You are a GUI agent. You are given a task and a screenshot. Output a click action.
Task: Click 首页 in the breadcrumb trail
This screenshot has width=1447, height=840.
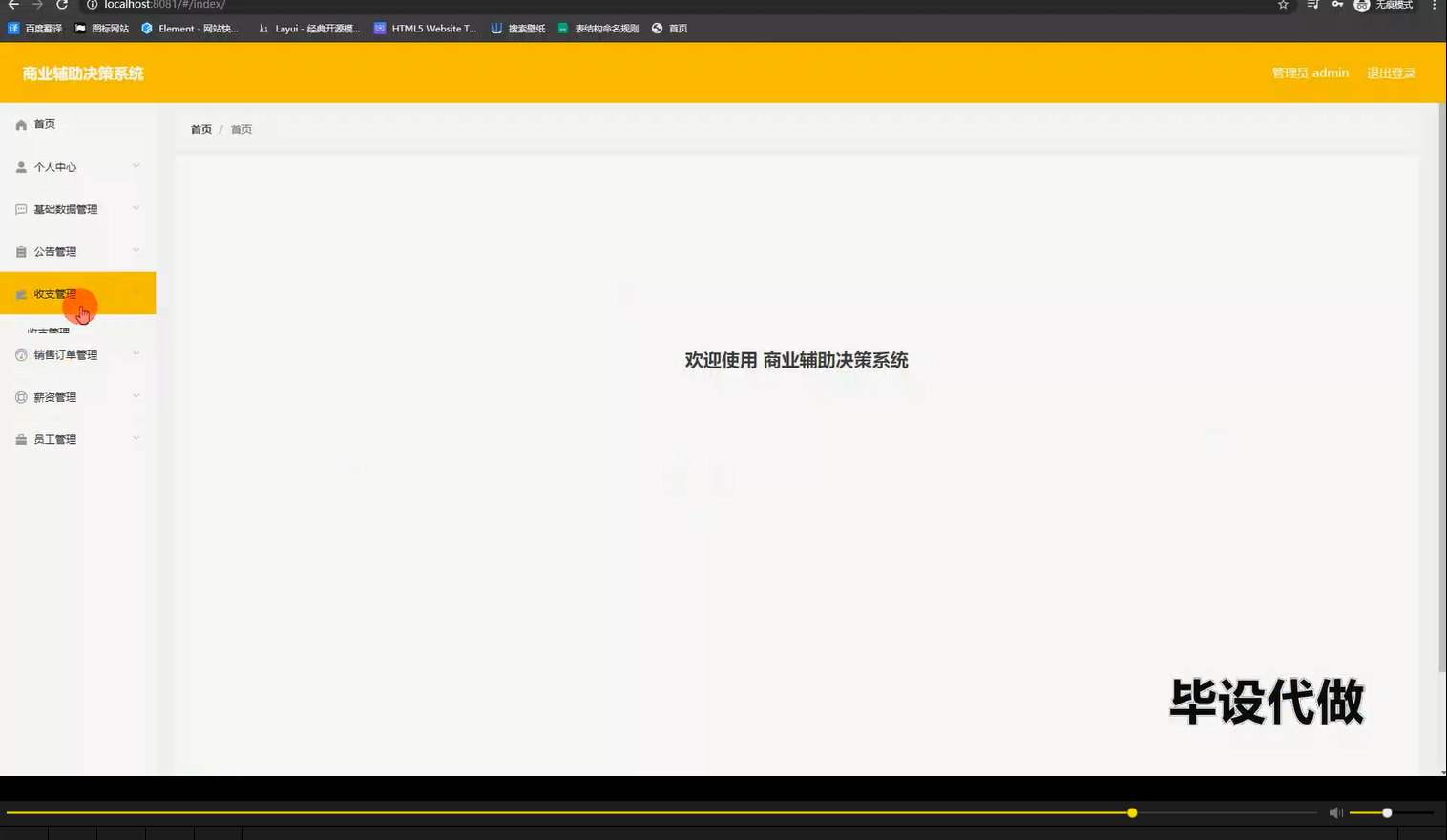coord(200,129)
